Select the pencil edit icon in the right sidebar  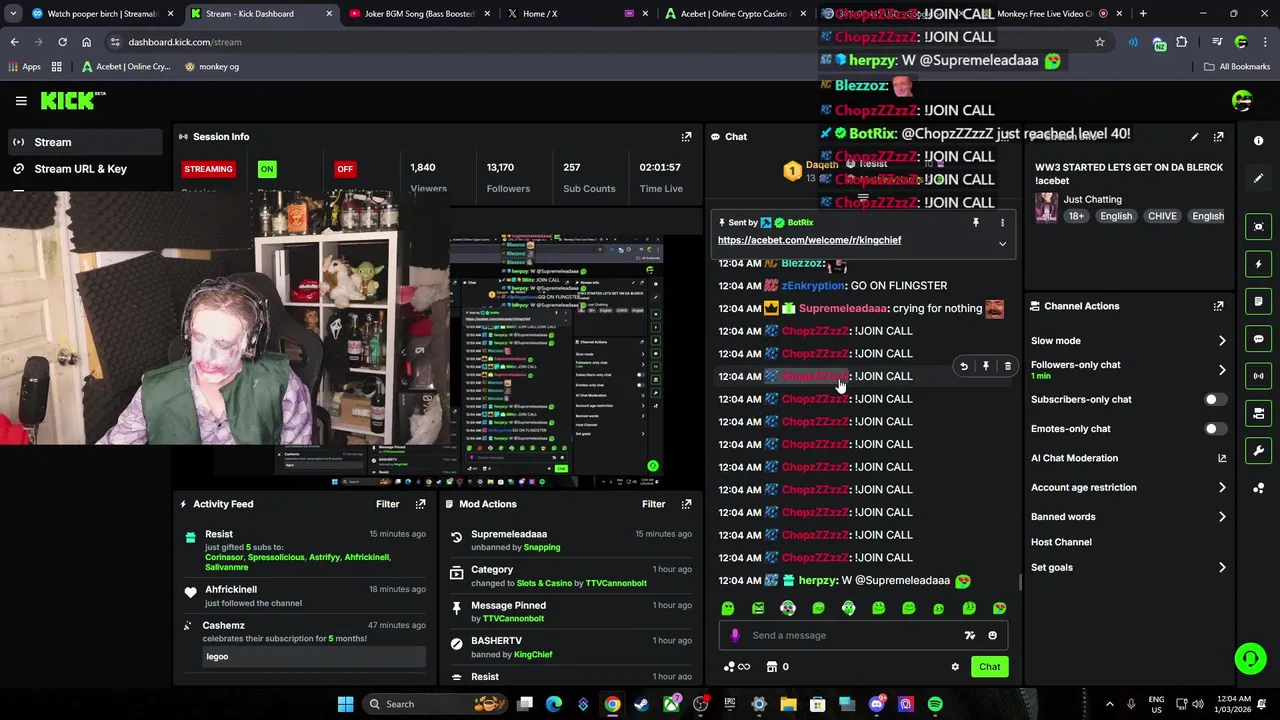point(1259,178)
